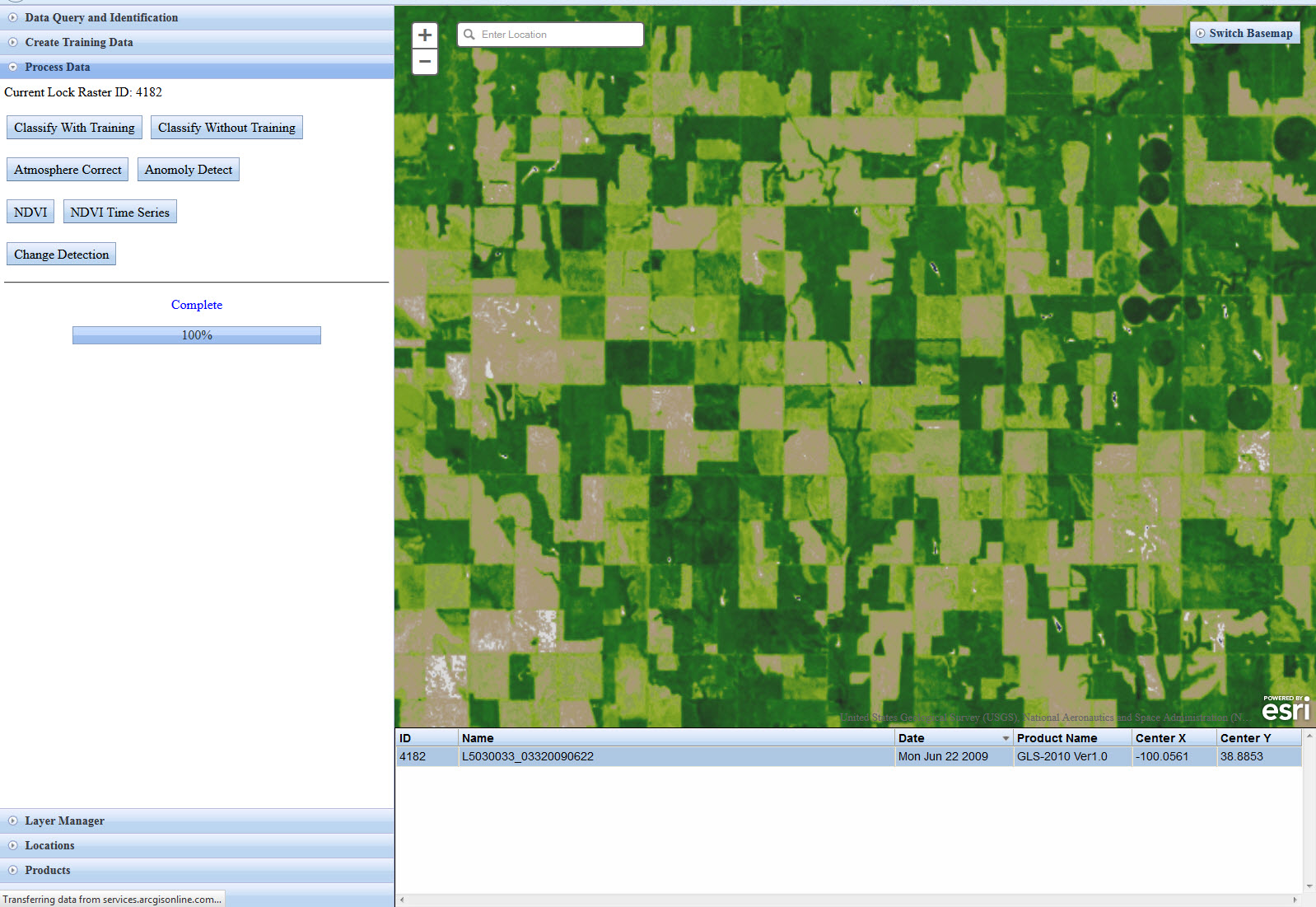Launch Change Detection
The image size is (1316, 907).
(x=61, y=255)
